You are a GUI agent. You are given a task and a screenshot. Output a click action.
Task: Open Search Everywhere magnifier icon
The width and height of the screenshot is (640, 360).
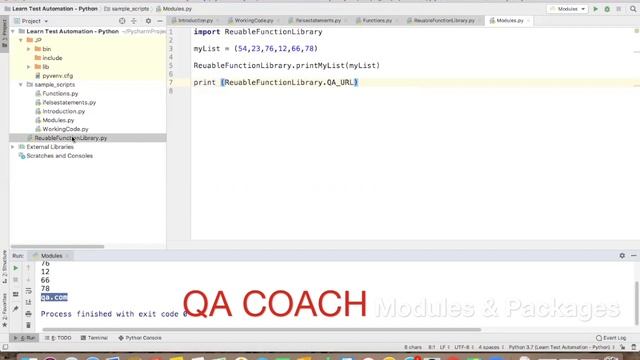[633, 9]
